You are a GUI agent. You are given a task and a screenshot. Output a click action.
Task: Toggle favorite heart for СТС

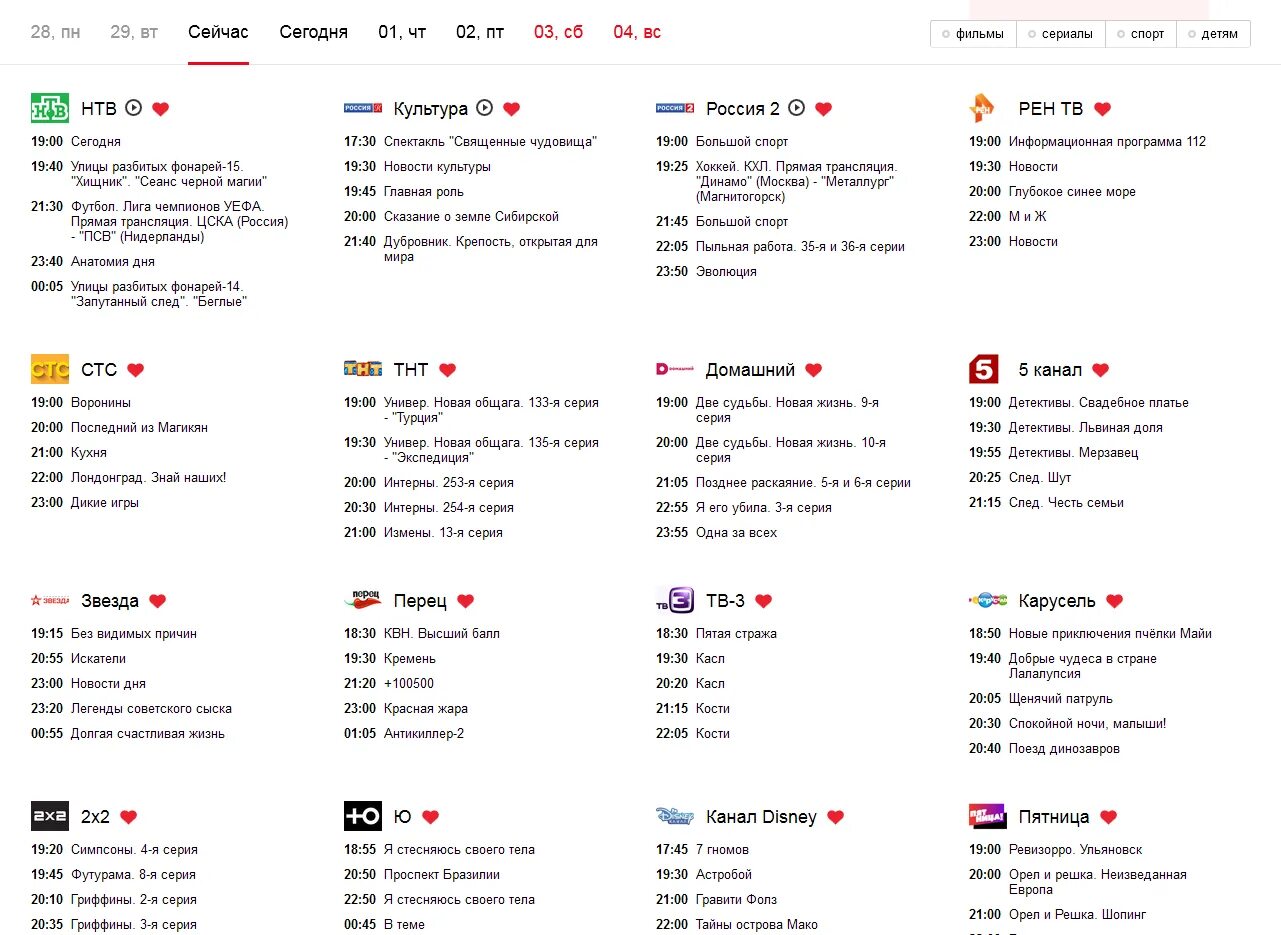(135, 370)
